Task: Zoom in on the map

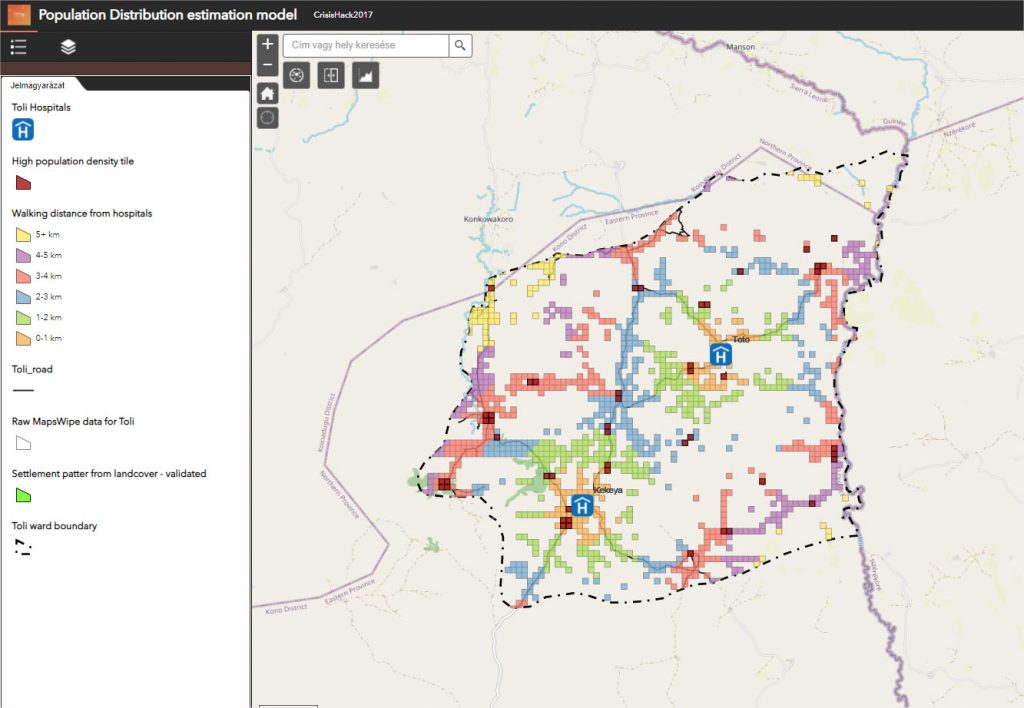Action: click(x=267, y=44)
